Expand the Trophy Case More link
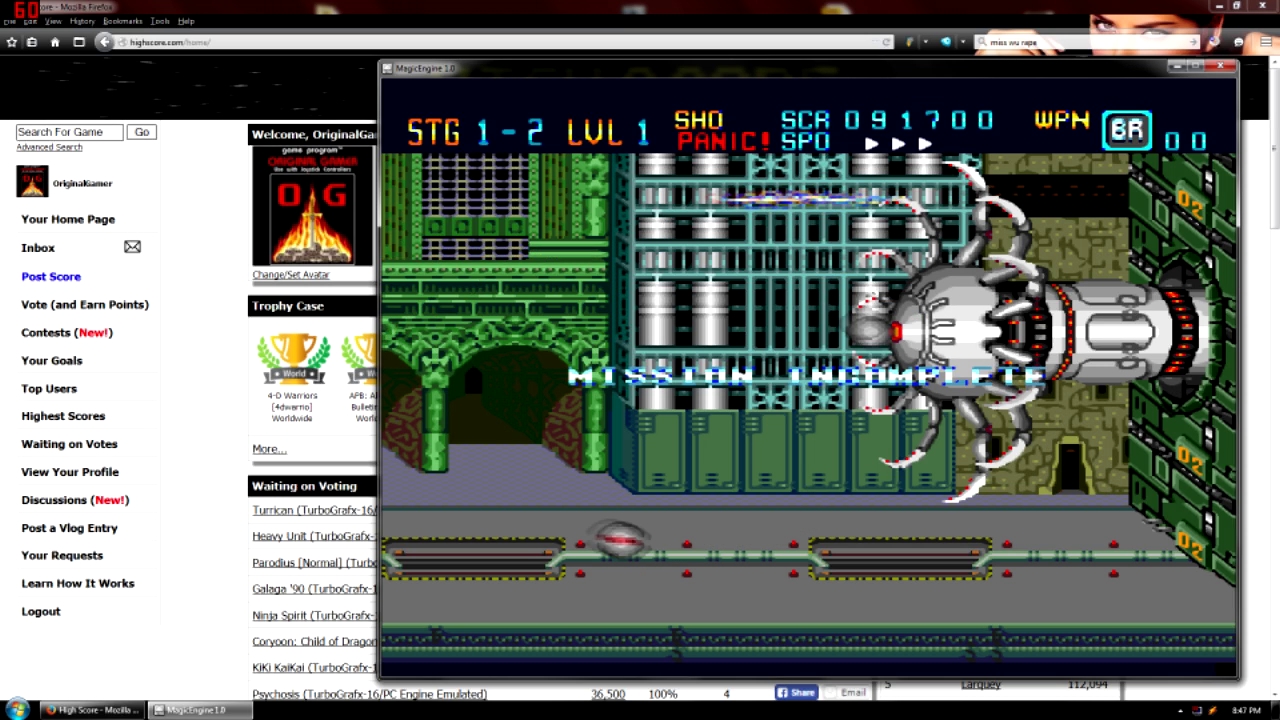This screenshot has width=1280, height=720. tap(269, 449)
